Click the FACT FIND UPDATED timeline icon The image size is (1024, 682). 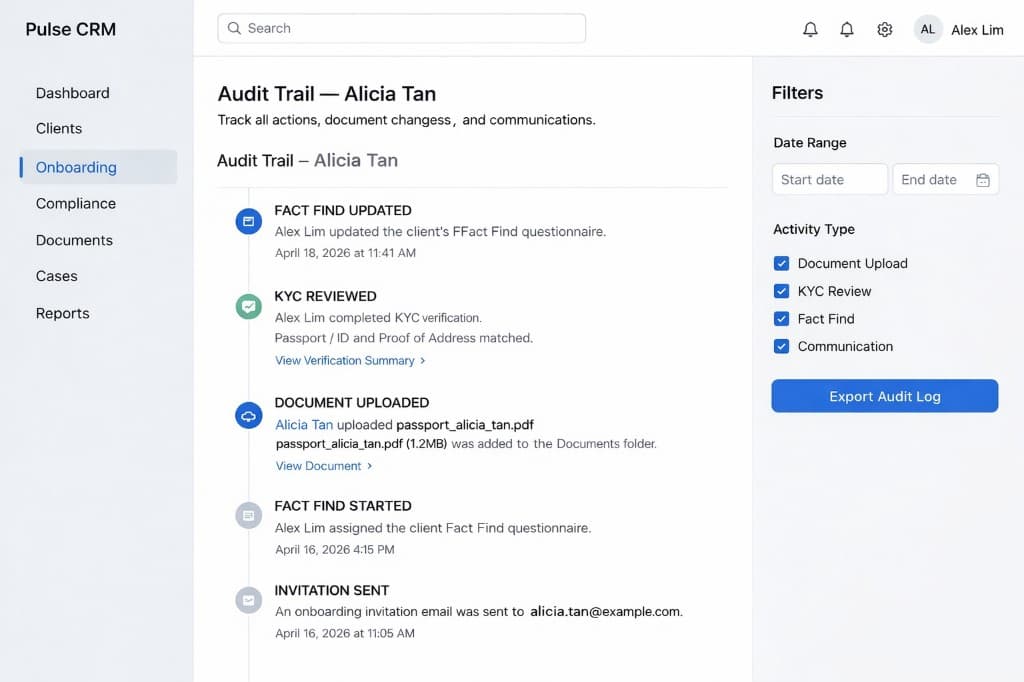tap(248, 220)
